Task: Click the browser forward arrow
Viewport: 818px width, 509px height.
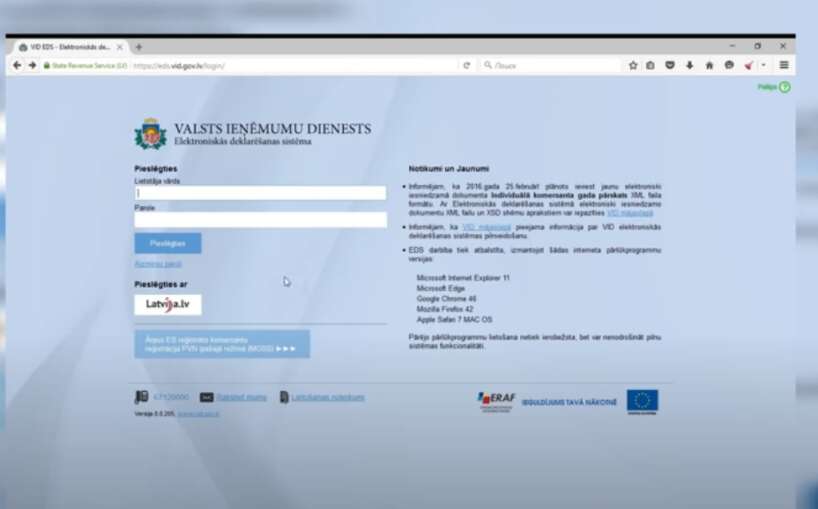Action: (x=32, y=65)
